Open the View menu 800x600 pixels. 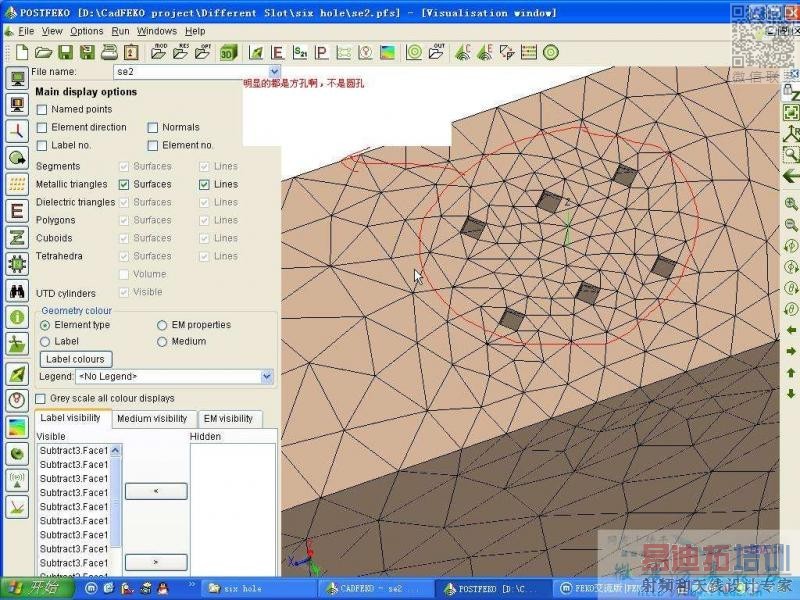tap(52, 31)
